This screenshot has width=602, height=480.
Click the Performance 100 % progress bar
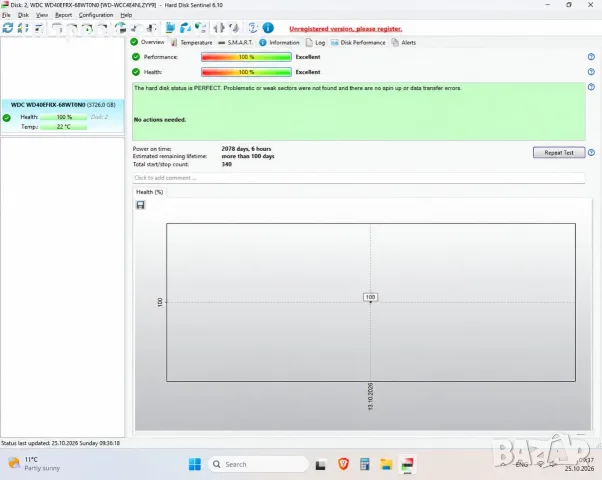(246, 57)
